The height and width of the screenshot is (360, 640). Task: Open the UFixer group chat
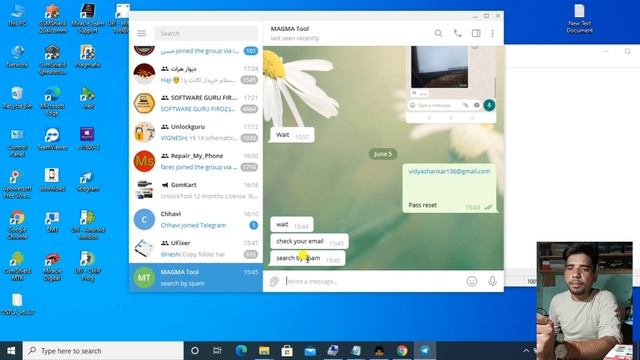point(196,248)
